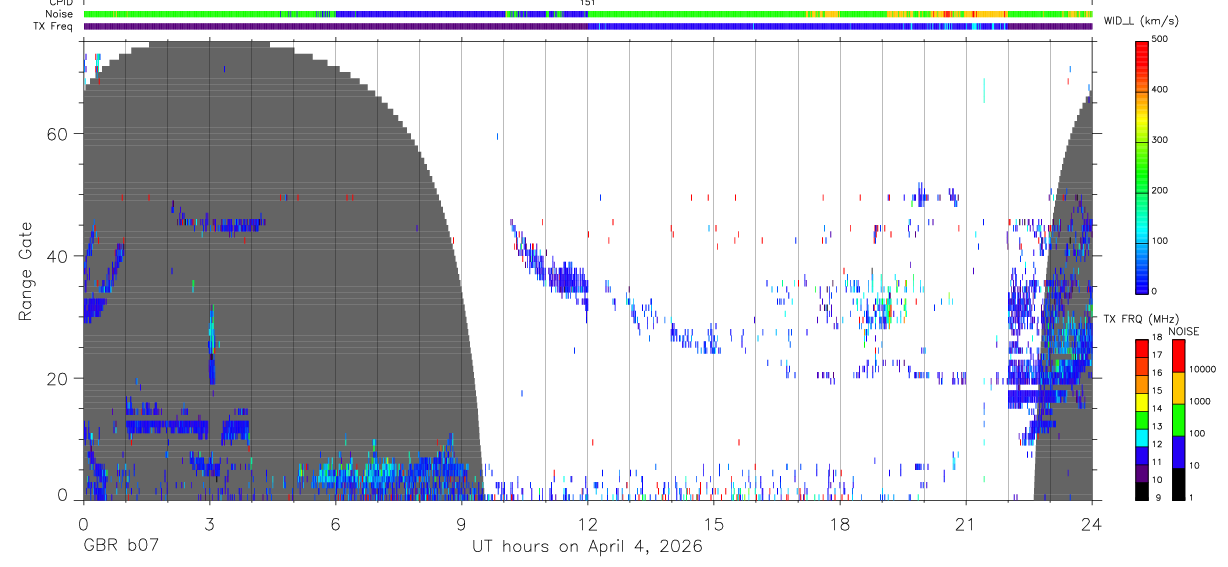1228x567 pixels.
Task: Click the WID⊥ (km/s) color bar
Action: point(1142,166)
